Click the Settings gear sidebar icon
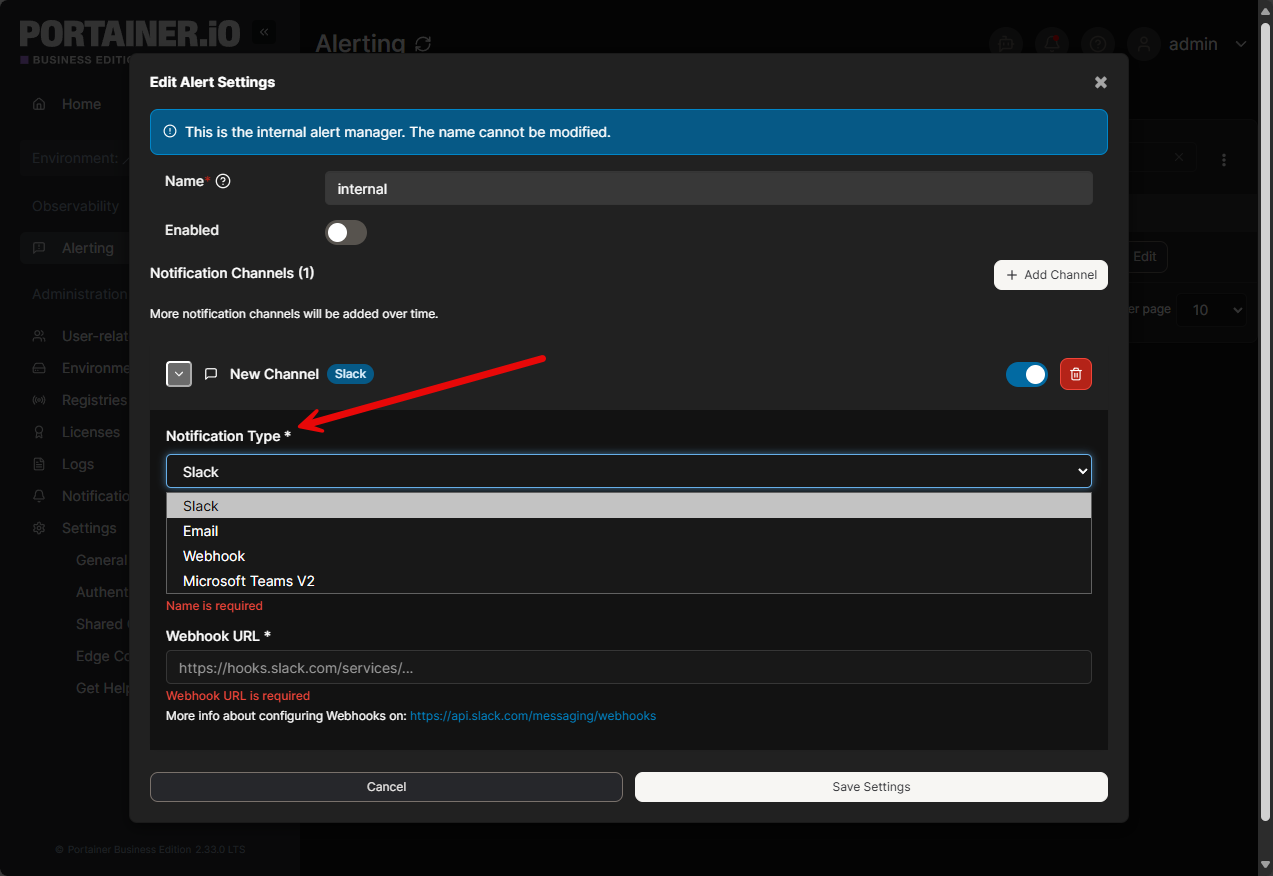 point(39,528)
